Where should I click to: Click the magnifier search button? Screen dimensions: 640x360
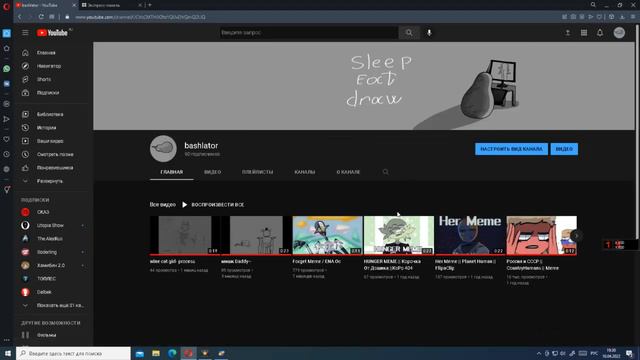pyautogui.click(x=409, y=33)
